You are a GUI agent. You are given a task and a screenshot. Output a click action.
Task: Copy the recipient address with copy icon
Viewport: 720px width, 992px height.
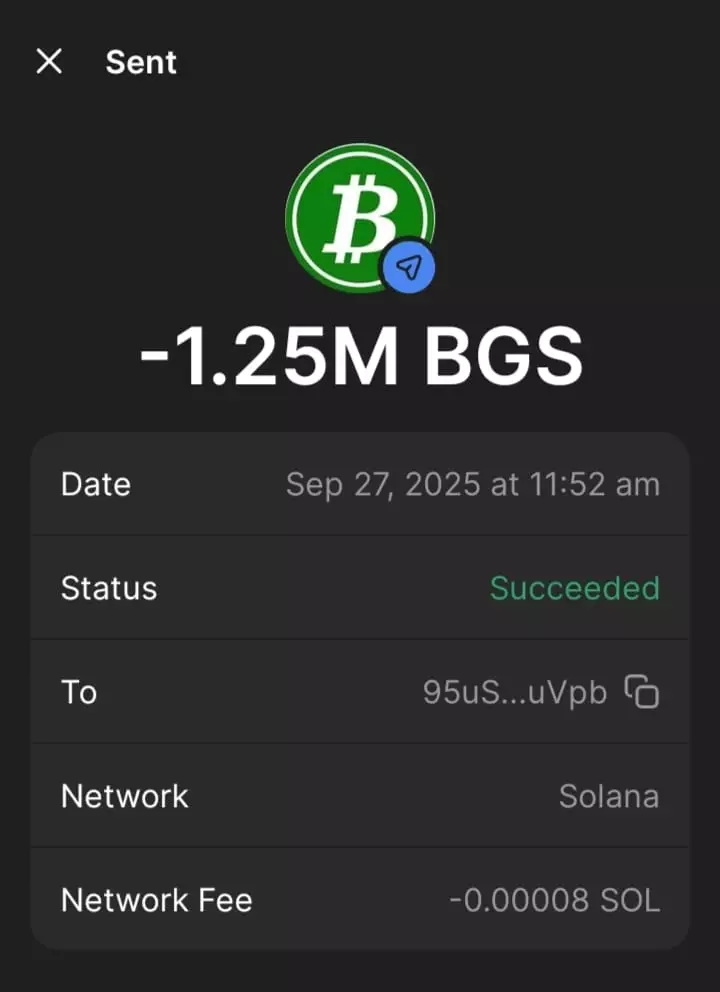pos(642,691)
